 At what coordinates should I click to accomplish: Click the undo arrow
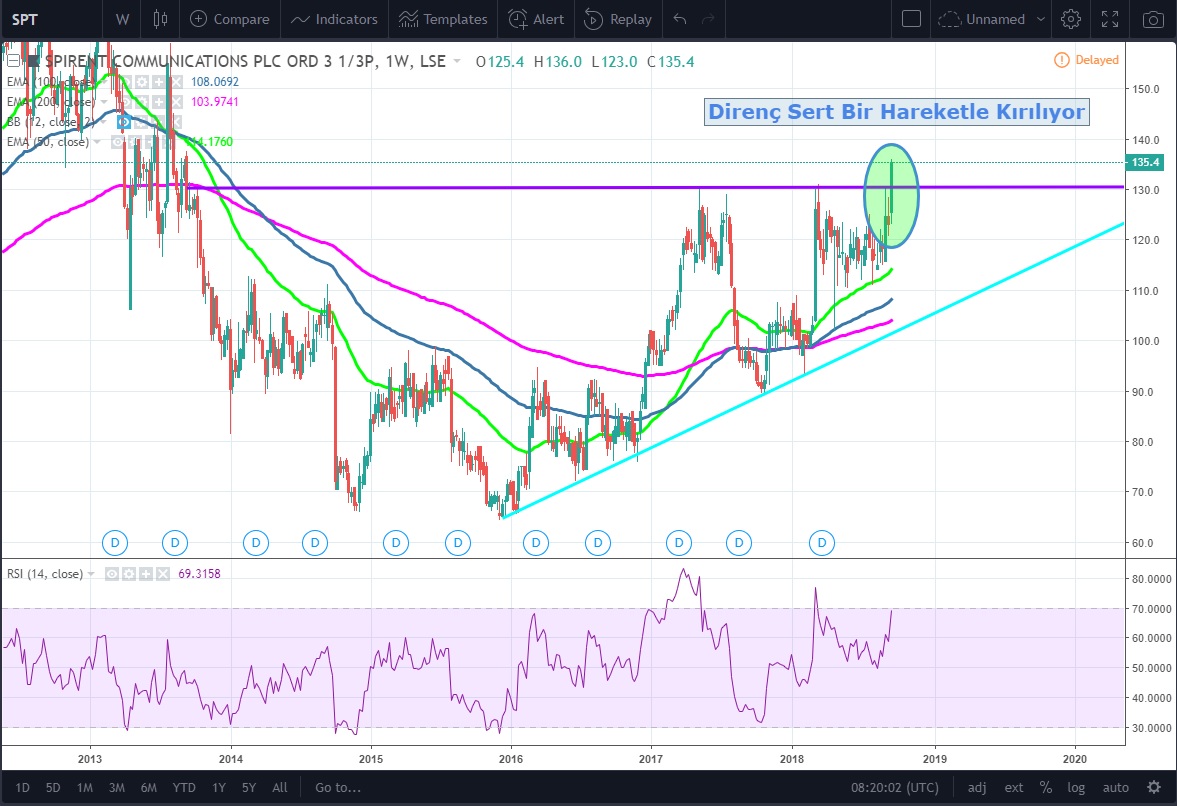pyautogui.click(x=680, y=19)
